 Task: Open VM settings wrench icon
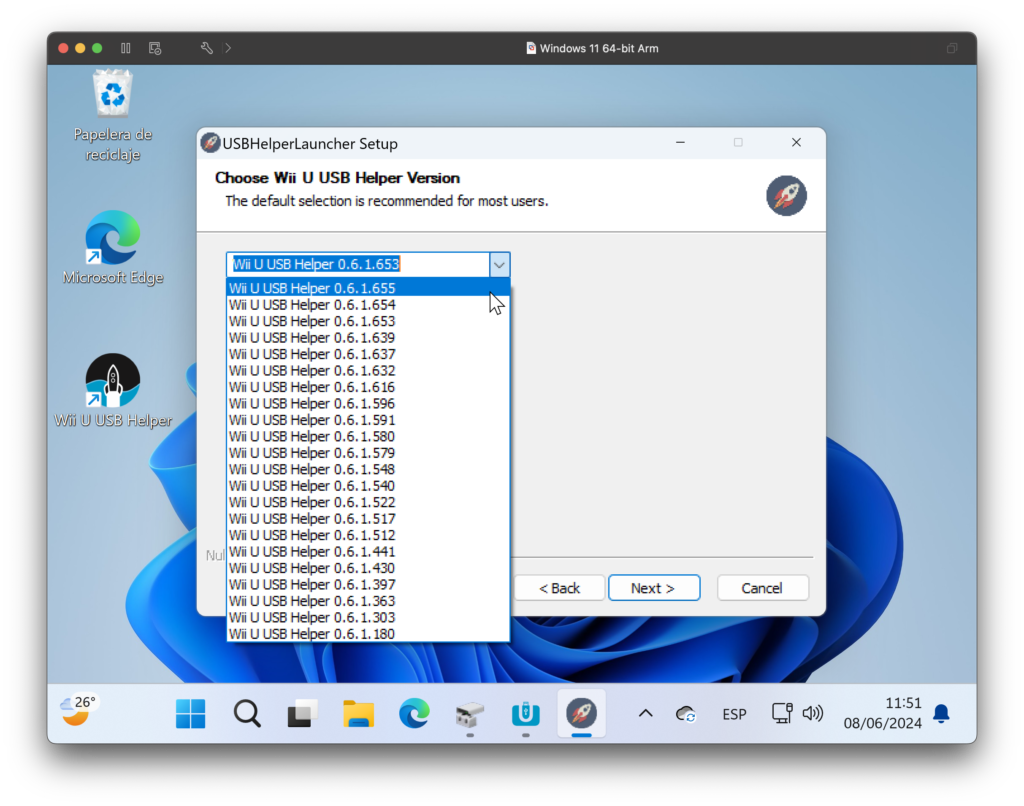point(206,48)
